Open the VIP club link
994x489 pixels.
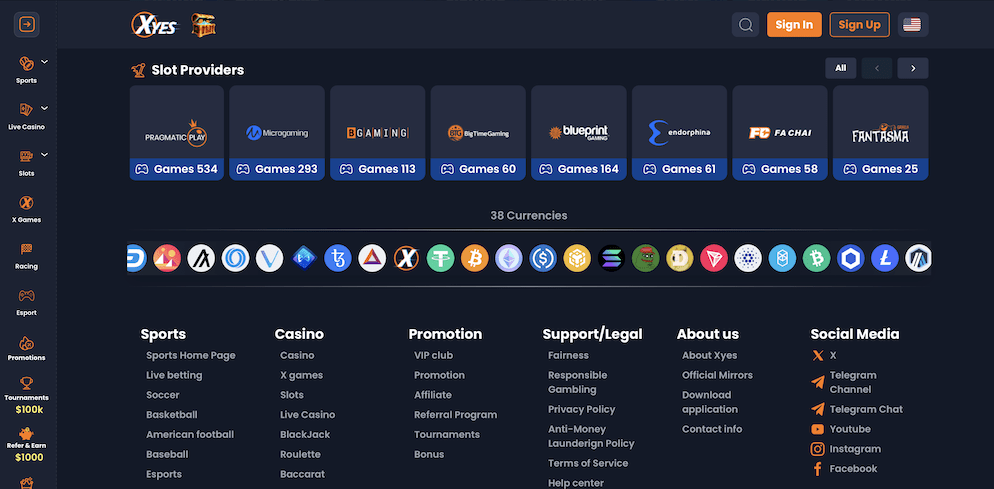pyautogui.click(x=434, y=355)
